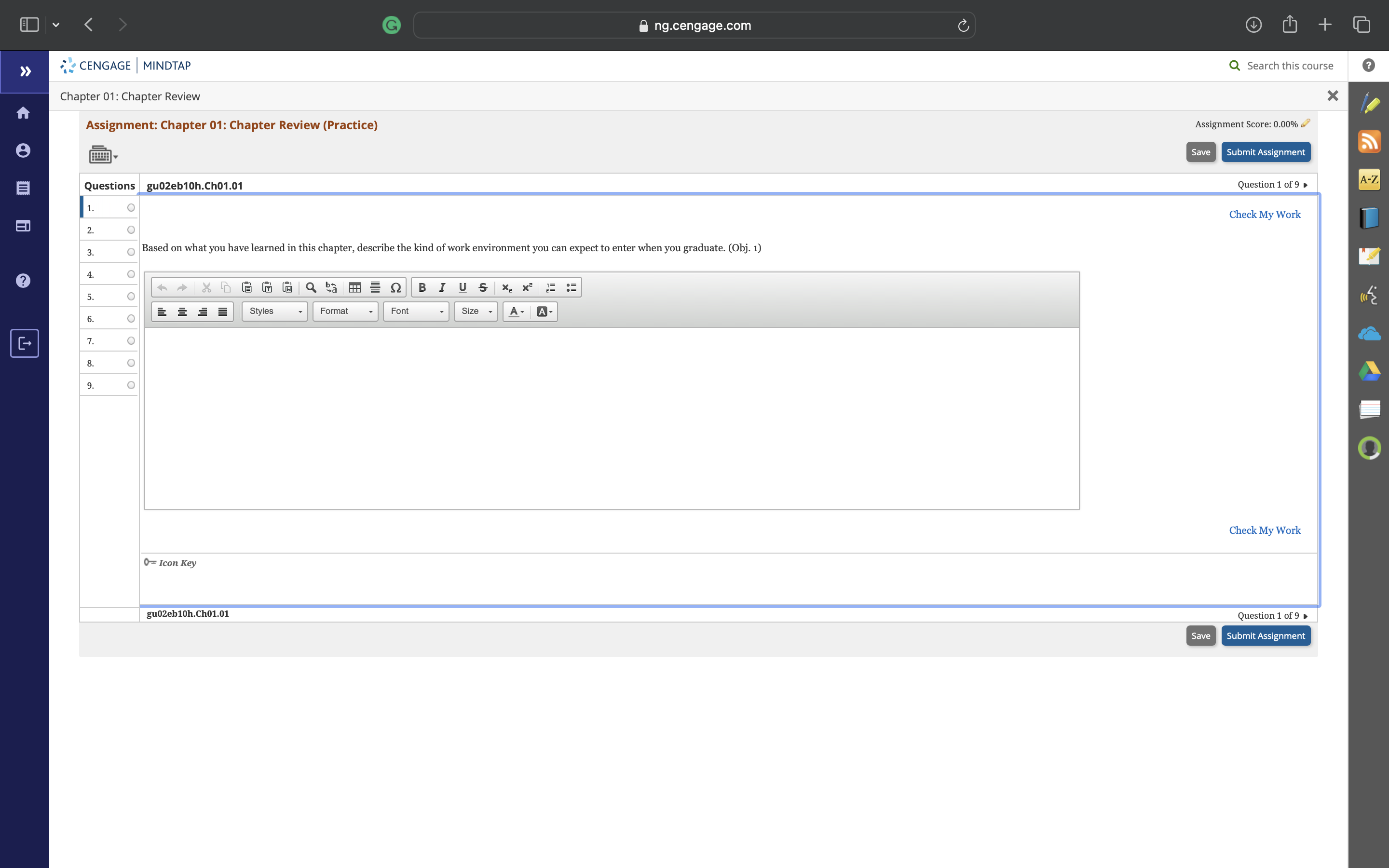Viewport: 1389px width, 868px height.
Task: Open the Google Drive app icon
Action: point(1369,371)
